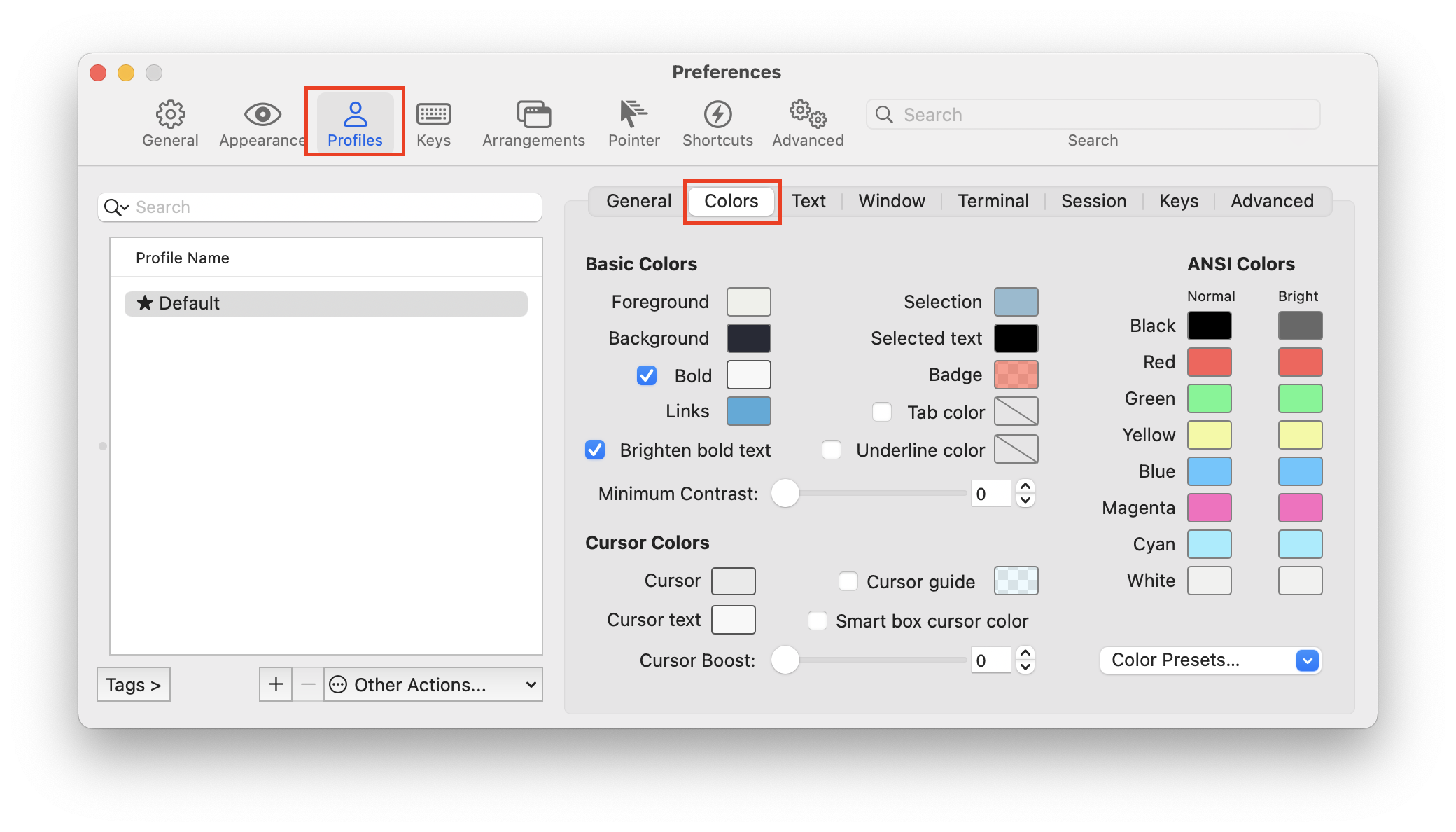
Task: Open the Pointer preferences pane
Action: coord(633,123)
